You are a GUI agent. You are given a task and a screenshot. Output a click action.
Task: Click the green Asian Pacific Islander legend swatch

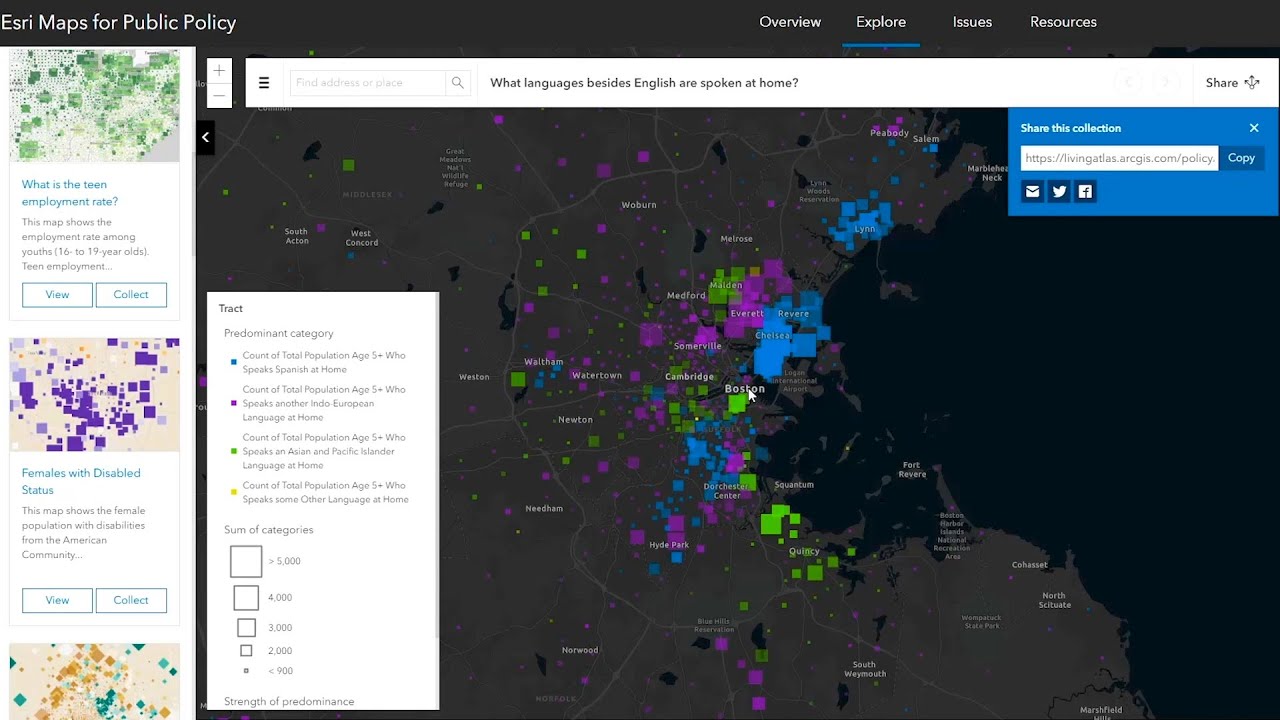point(233,452)
